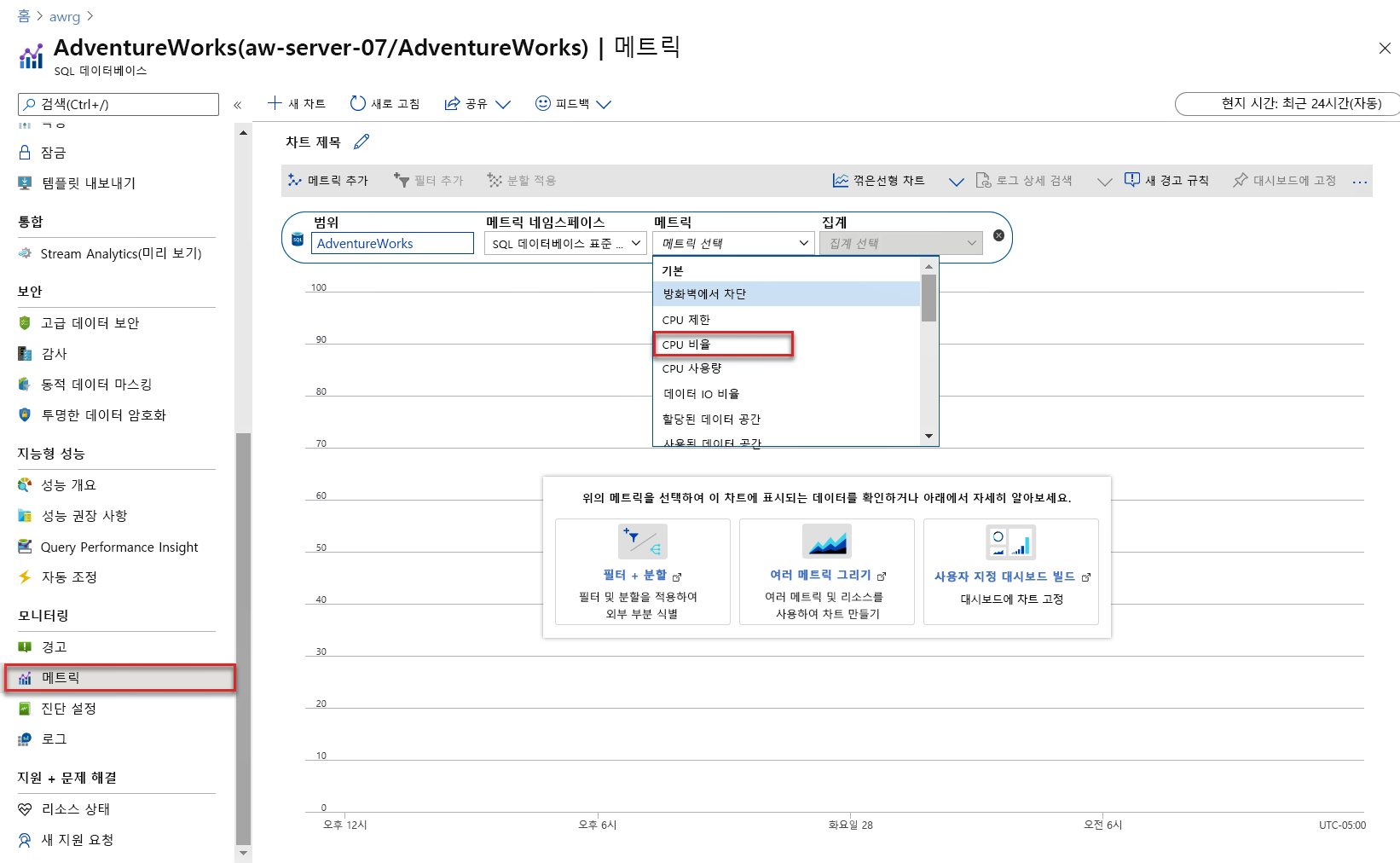
Task: Click the awrg breadcrumb link
Action: (65, 16)
